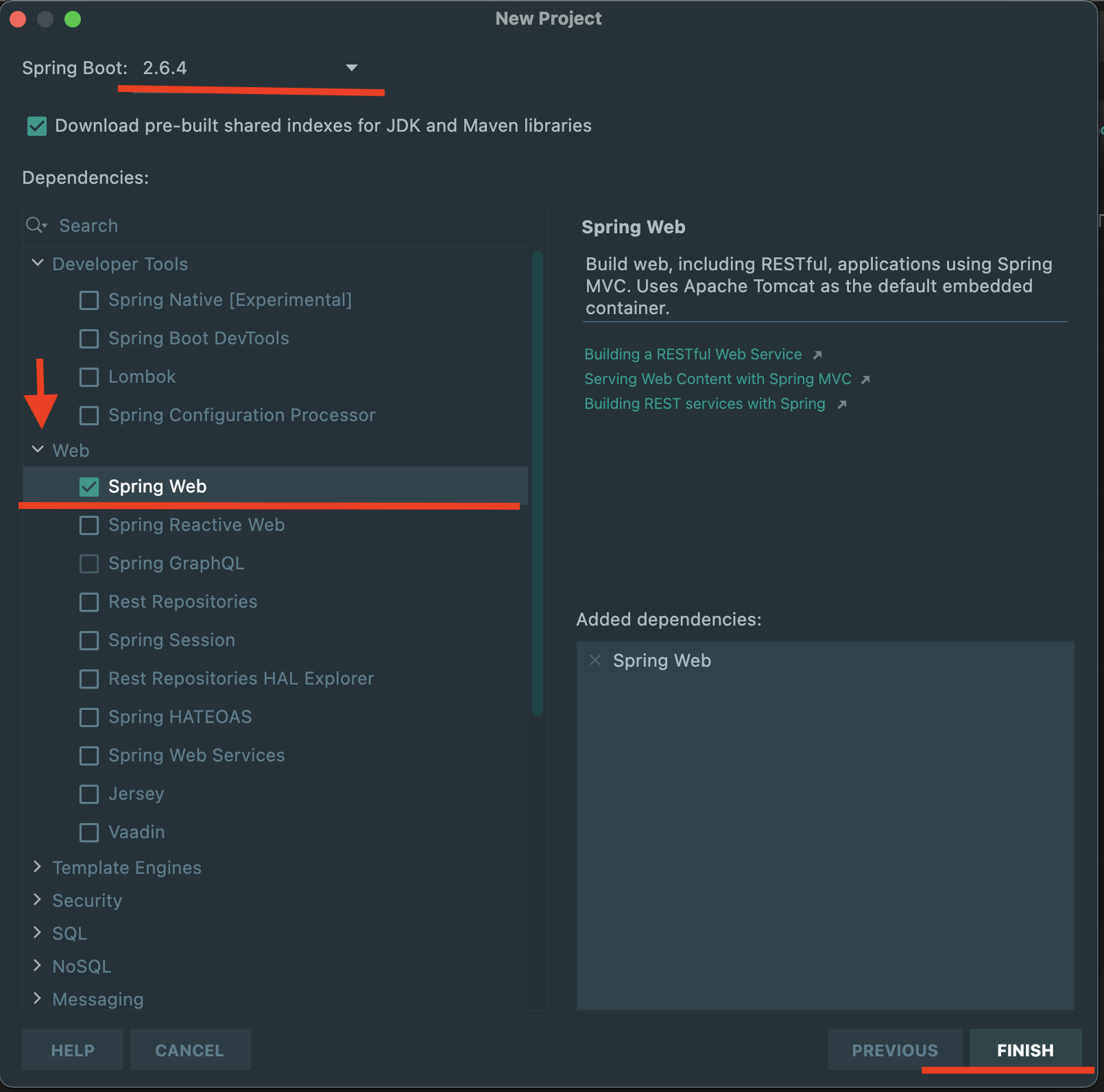
Task: Click the dependency list scrollbar
Action: (x=538, y=484)
